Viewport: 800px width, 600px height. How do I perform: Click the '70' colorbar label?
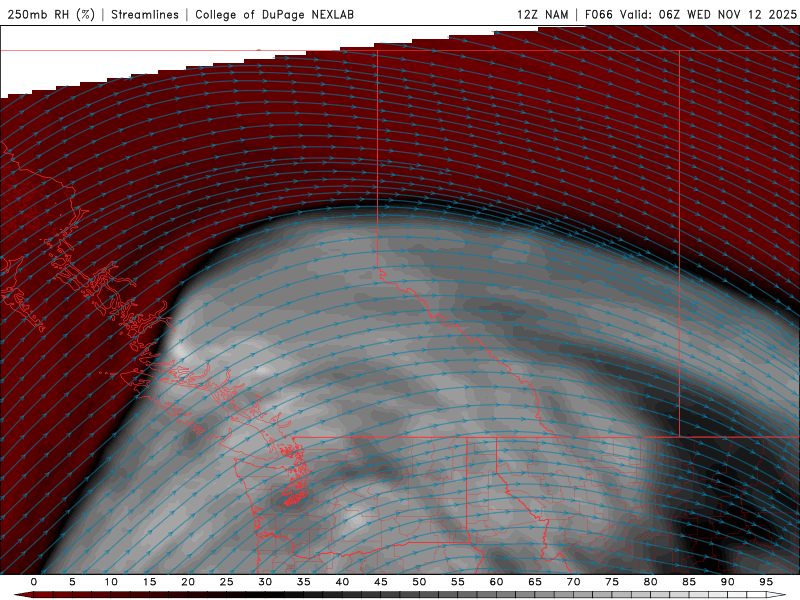click(573, 582)
